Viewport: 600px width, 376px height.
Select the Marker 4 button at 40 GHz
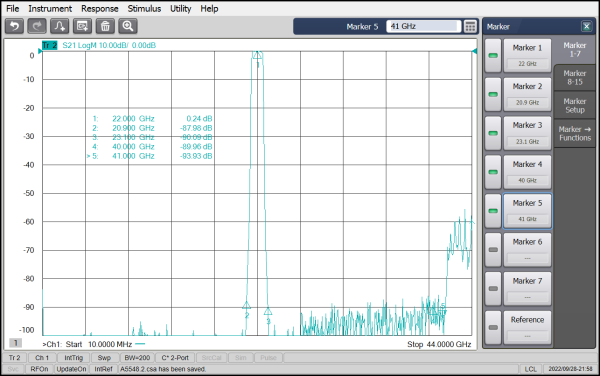[527, 172]
